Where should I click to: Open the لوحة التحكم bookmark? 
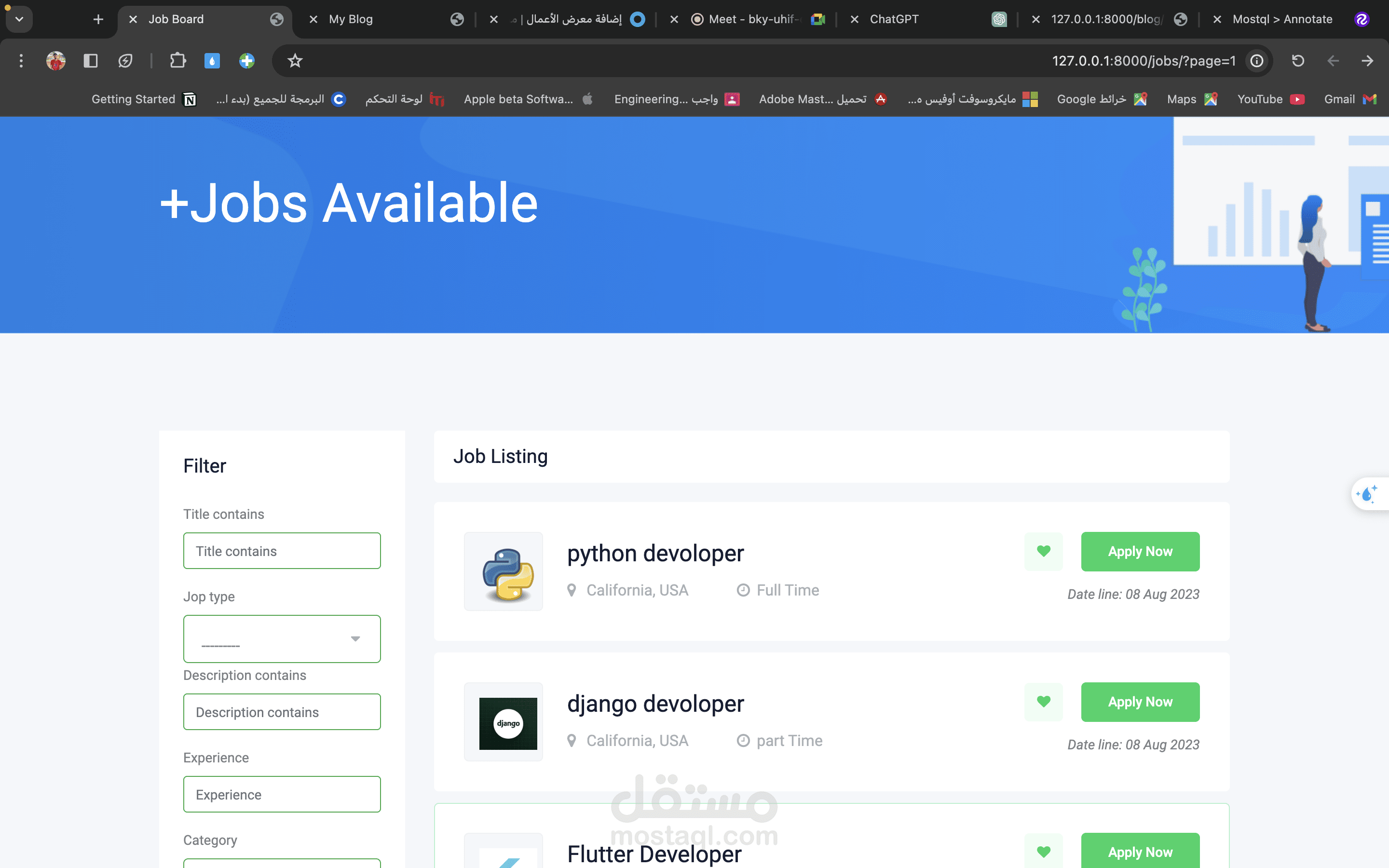click(405, 99)
